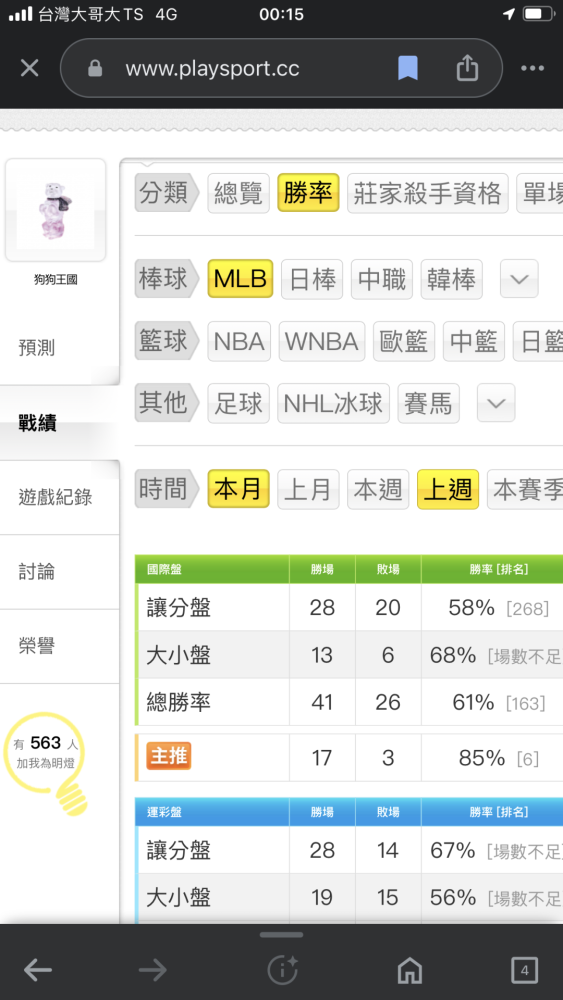Tap 運彩盤 讓分盤 row label

tap(179, 850)
